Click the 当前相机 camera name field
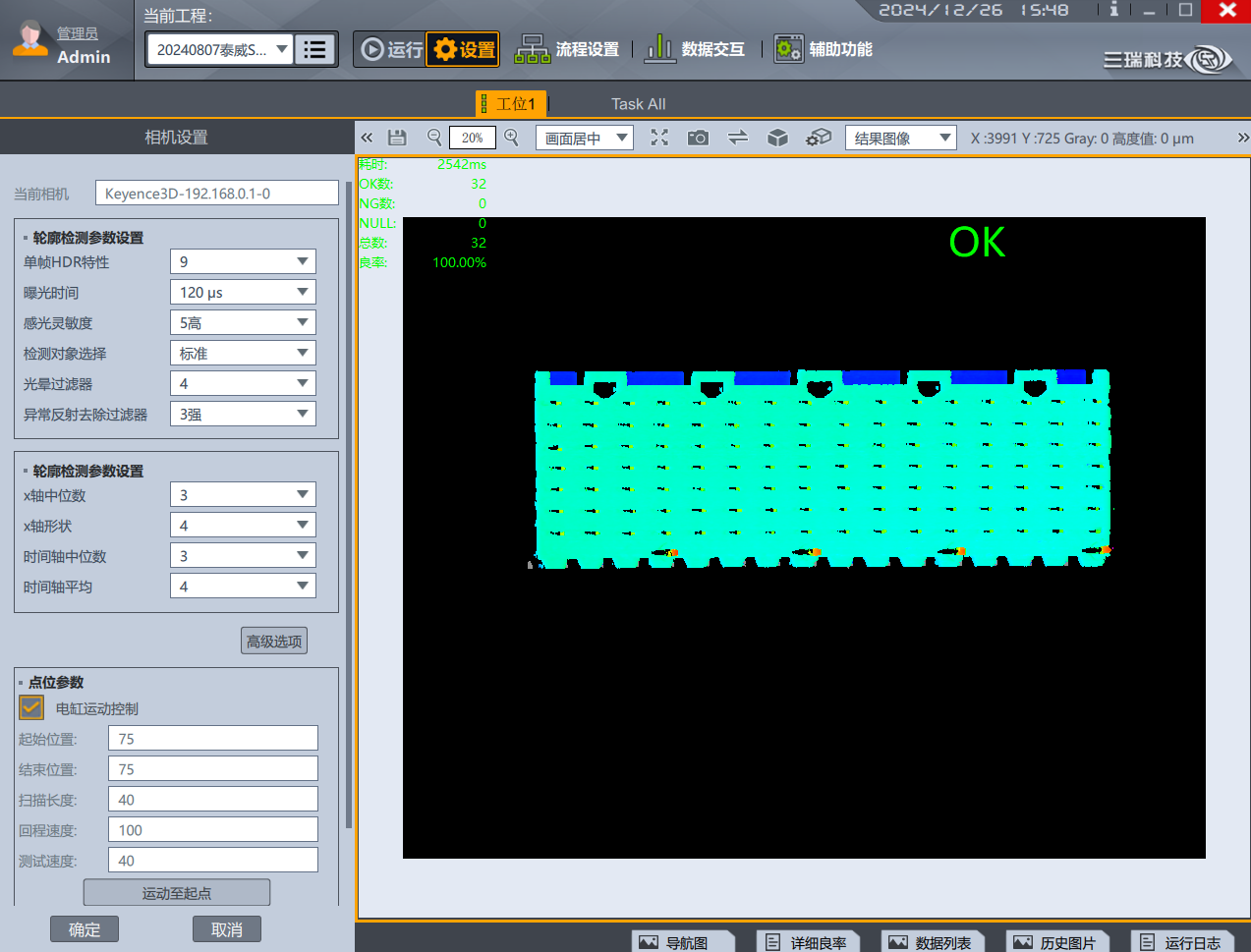Viewport: 1251px width, 952px height. point(217,193)
